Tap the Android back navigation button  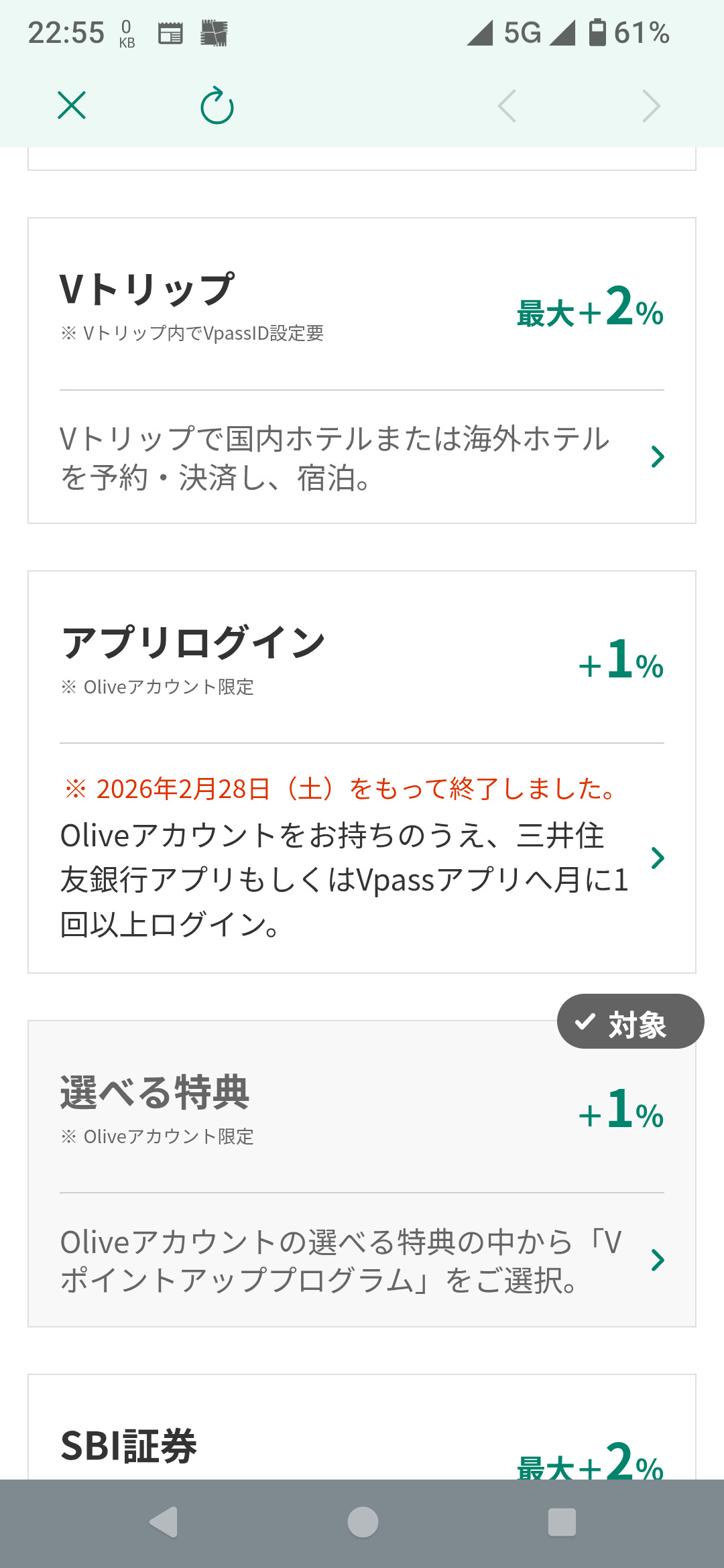164,1522
